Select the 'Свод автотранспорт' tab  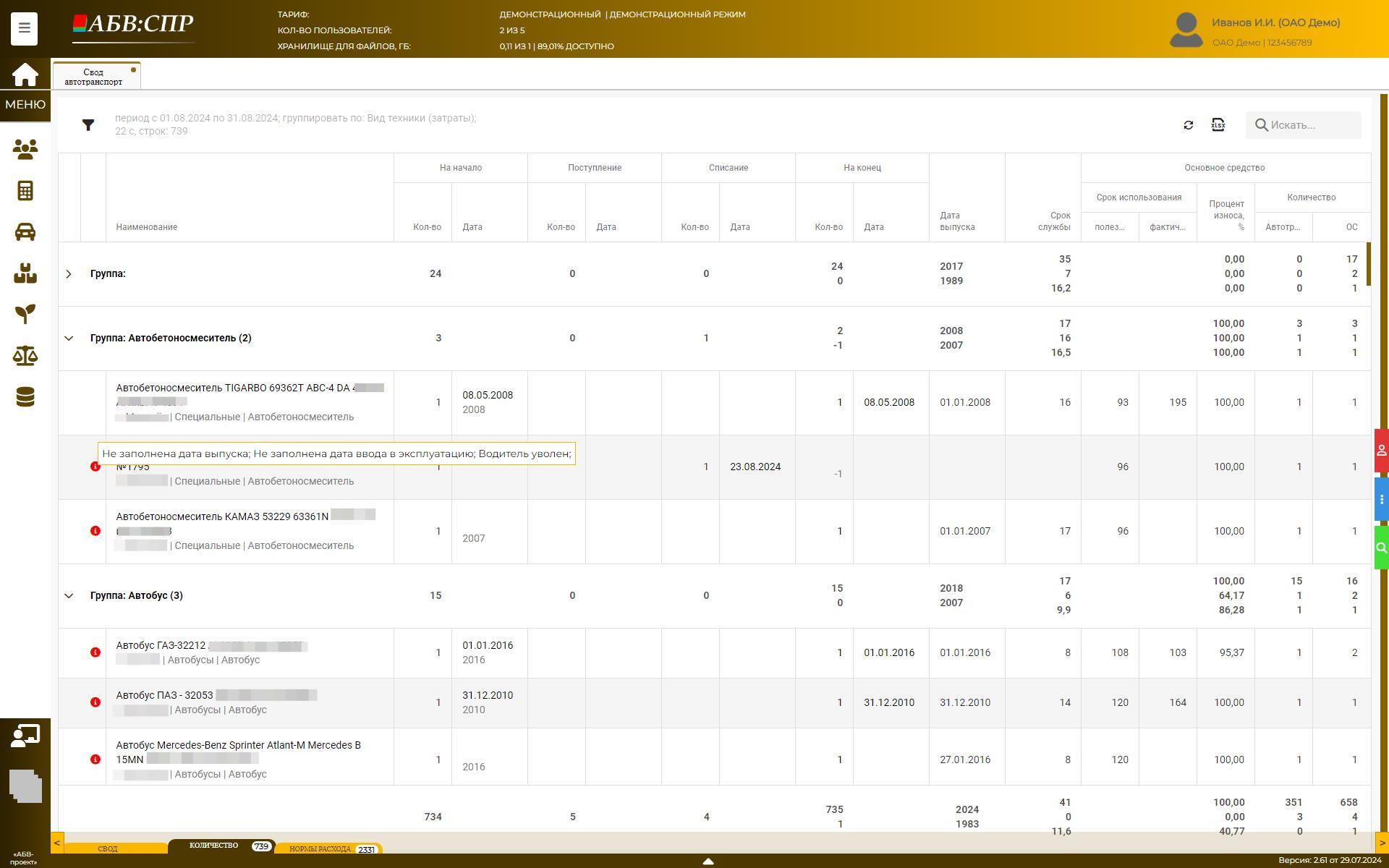(x=97, y=77)
